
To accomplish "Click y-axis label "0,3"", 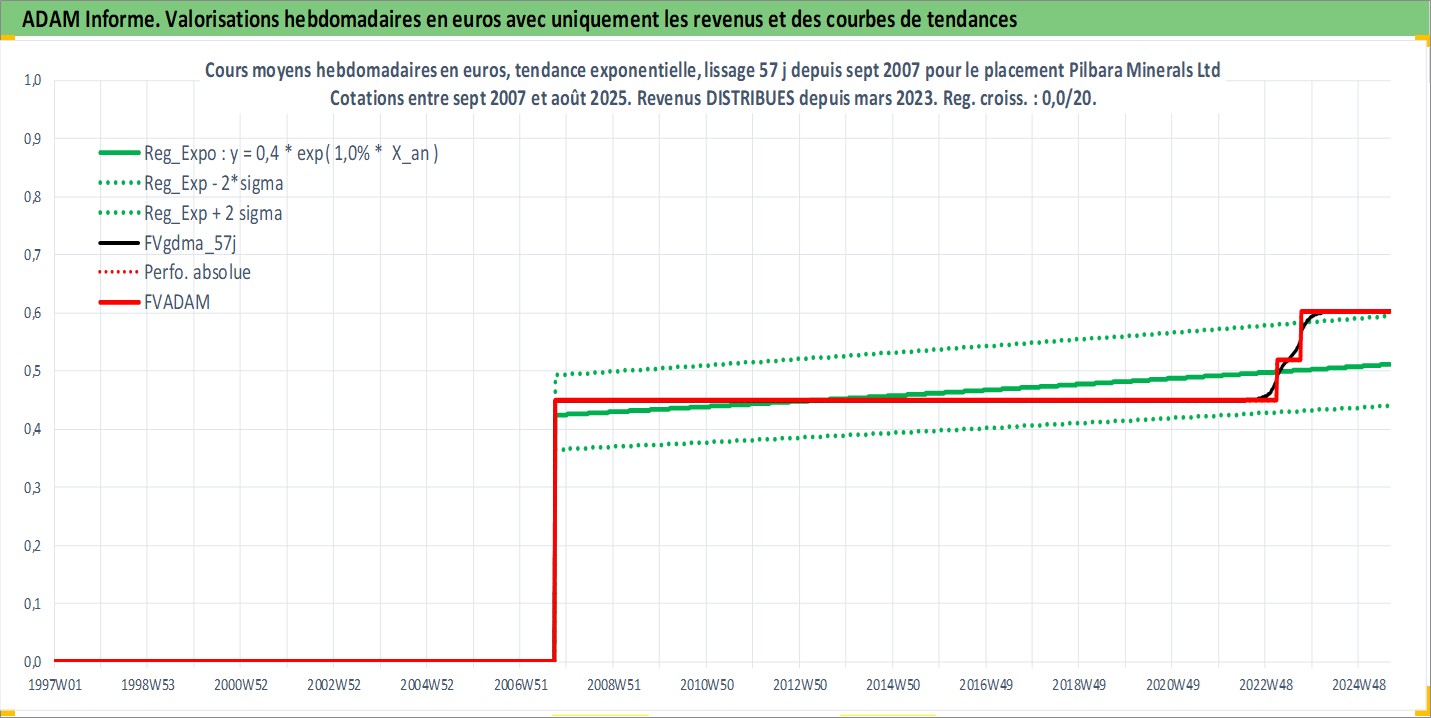I will (x=33, y=487).
